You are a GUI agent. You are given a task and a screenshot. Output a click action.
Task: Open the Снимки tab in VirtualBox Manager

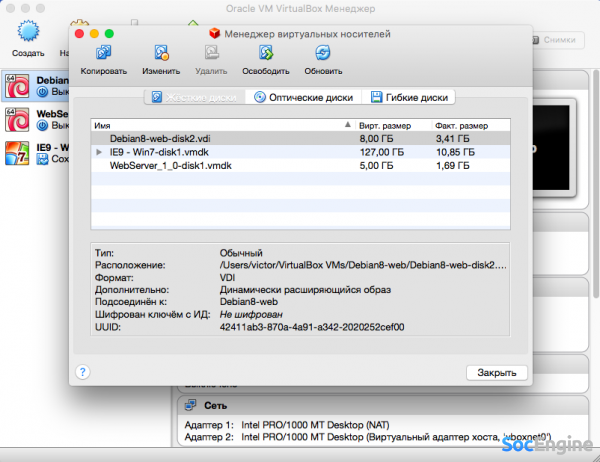tap(558, 40)
